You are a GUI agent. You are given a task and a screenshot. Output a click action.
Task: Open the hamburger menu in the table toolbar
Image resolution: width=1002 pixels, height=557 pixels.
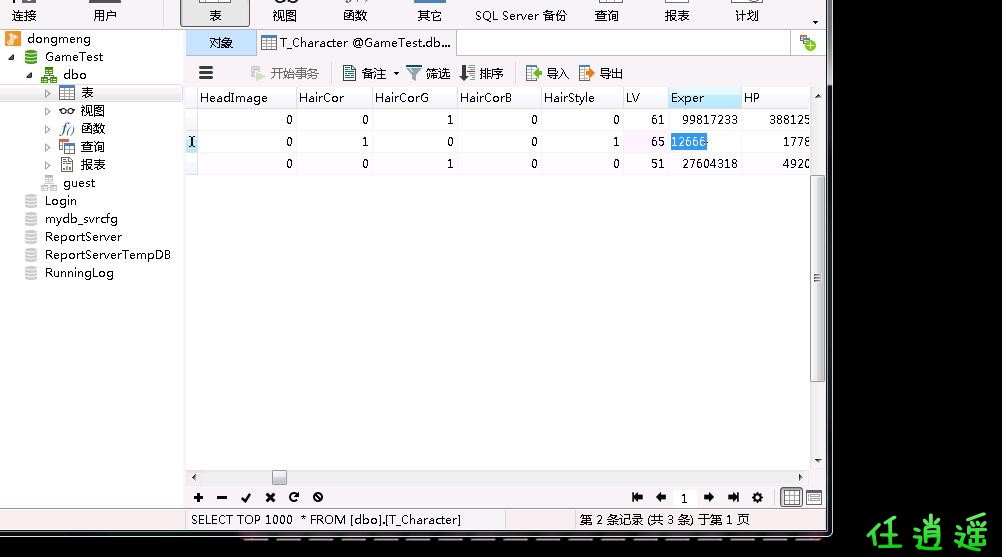(206, 73)
